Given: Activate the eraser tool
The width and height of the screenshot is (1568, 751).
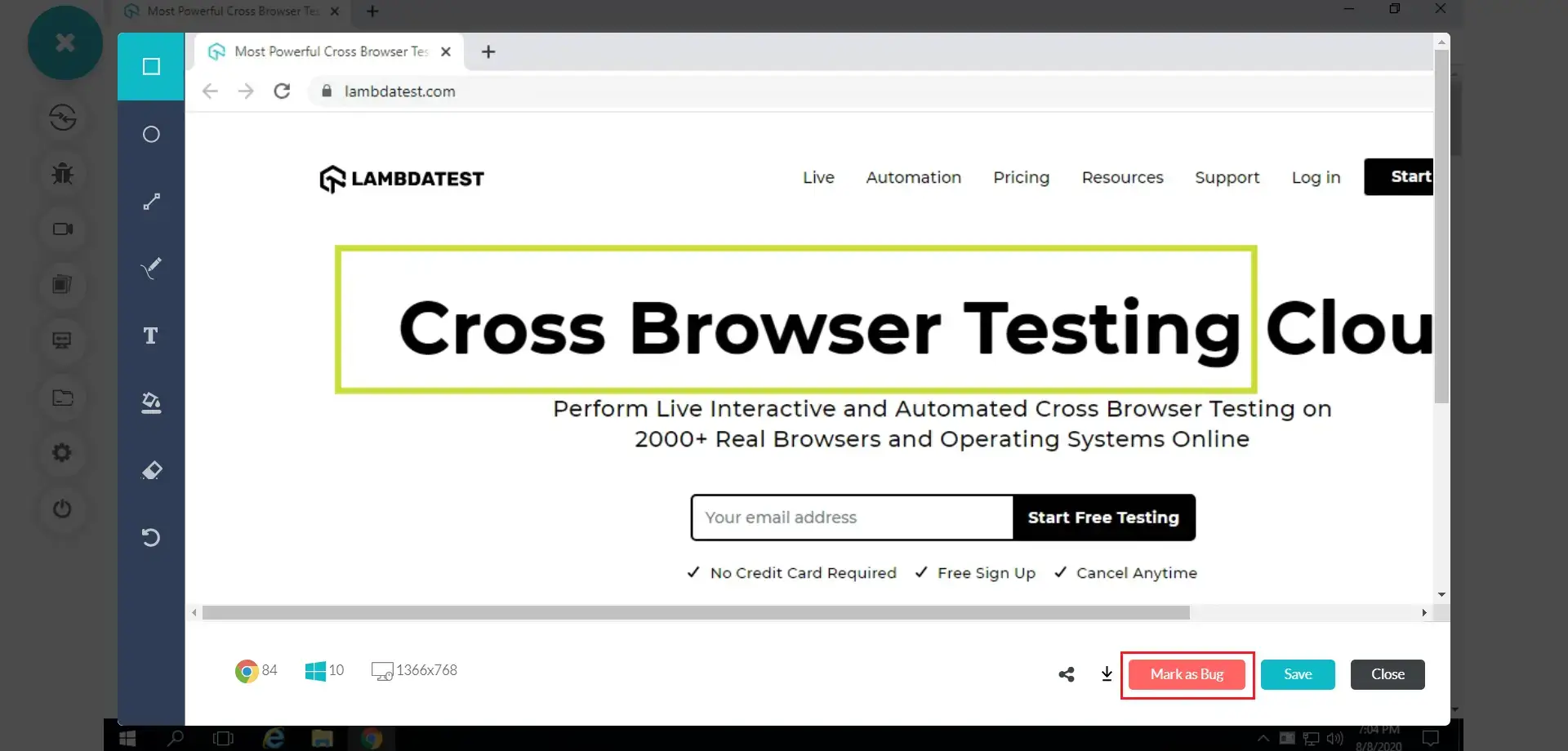Looking at the screenshot, I should point(151,470).
